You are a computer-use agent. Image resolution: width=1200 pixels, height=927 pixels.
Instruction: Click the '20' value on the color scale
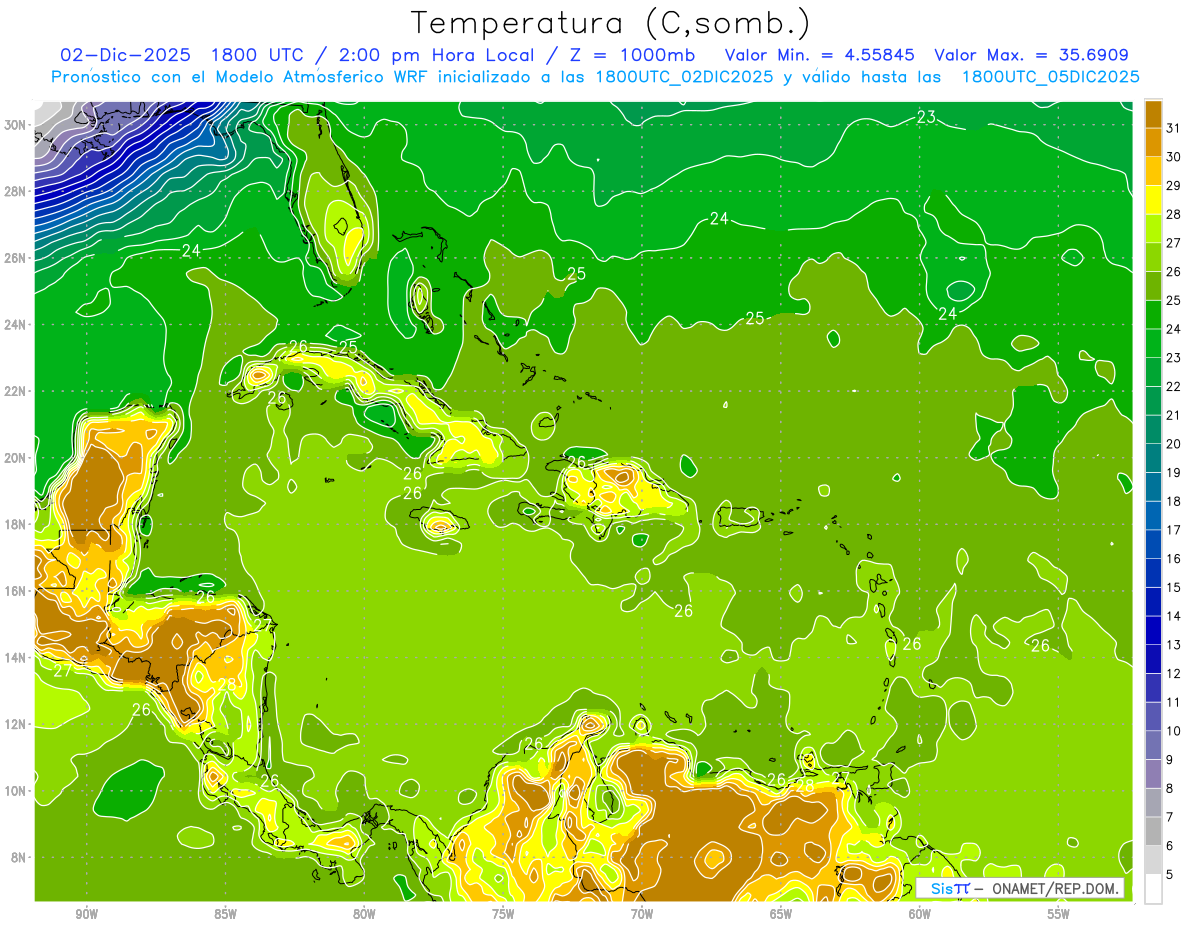pyautogui.click(x=1174, y=444)
